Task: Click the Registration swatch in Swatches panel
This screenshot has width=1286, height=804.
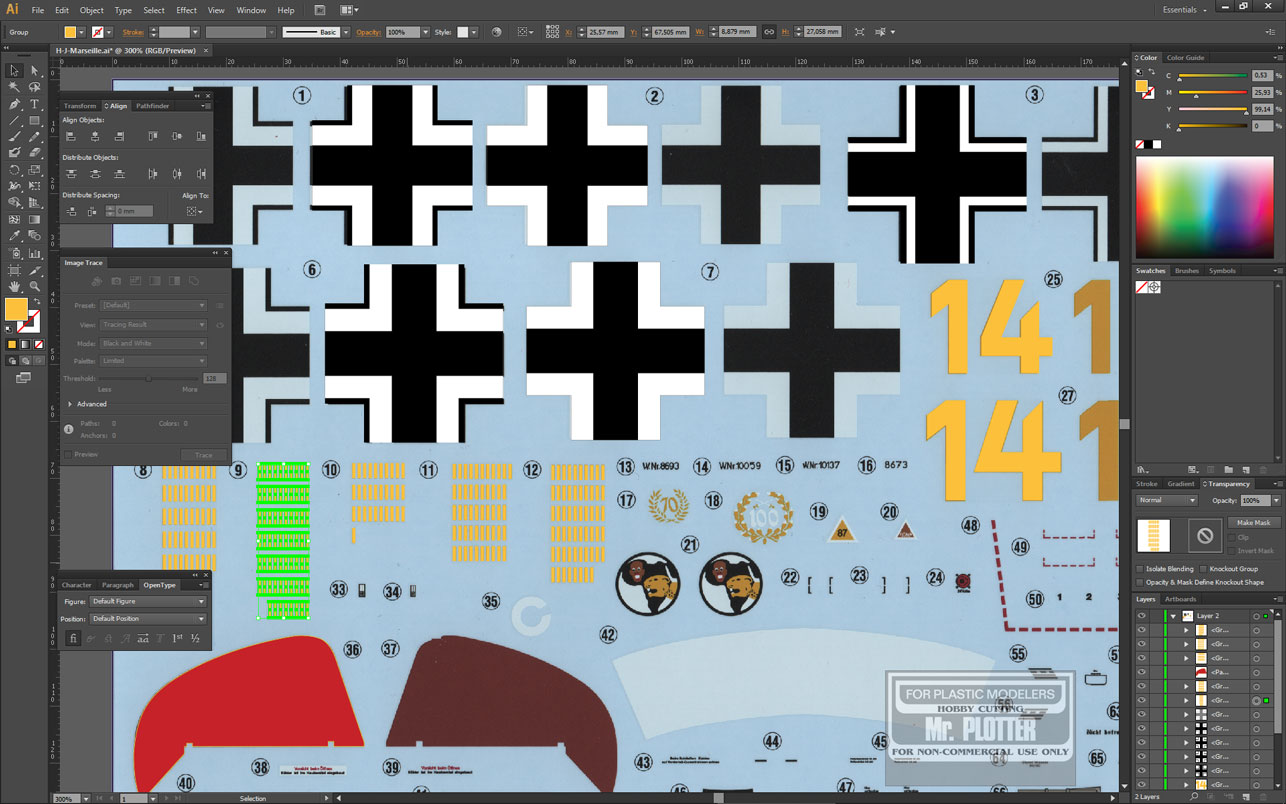Action: (x=1154, y=287)
